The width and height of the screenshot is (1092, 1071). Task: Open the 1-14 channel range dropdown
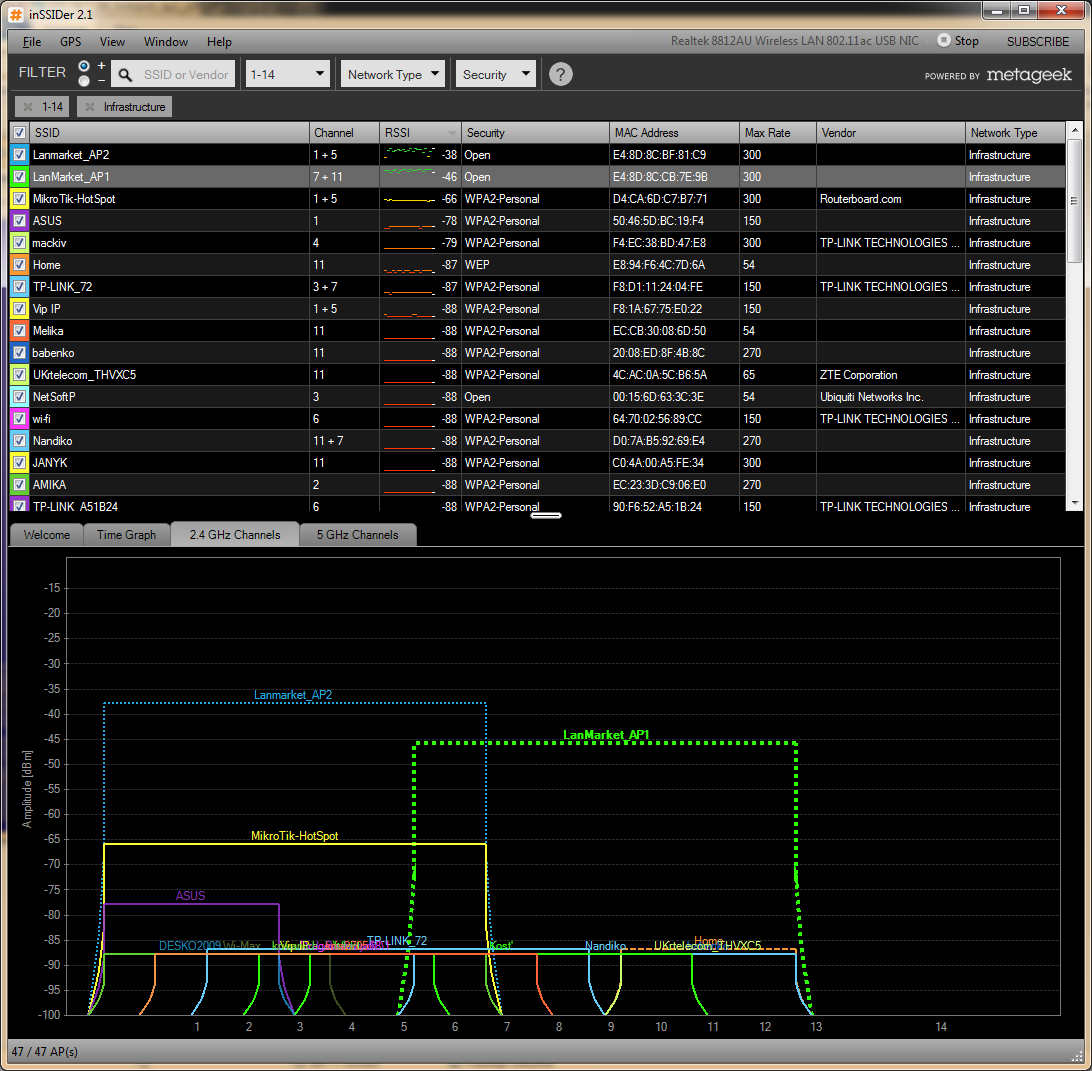click(x=288, y=74)
